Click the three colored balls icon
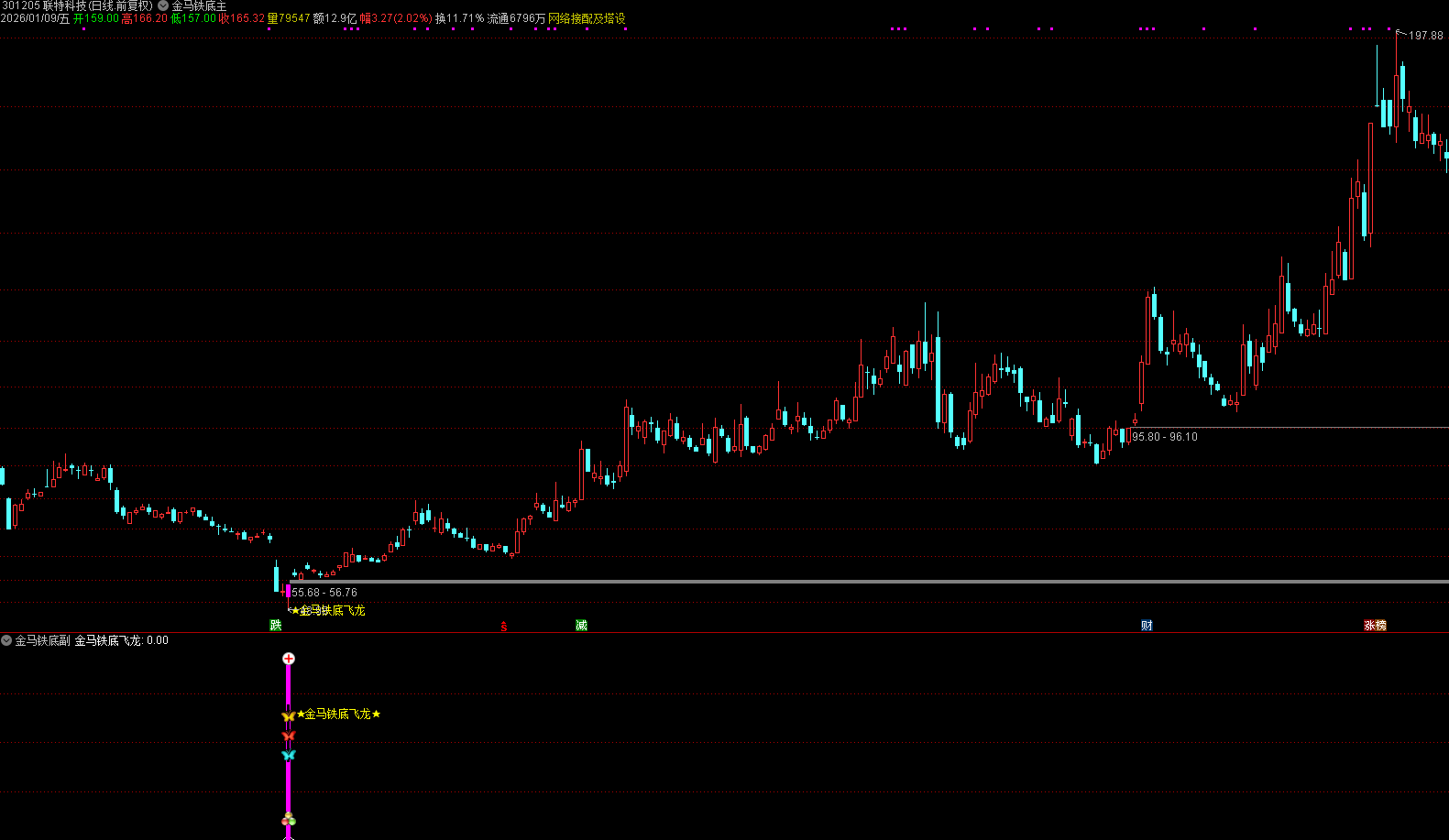This screenshot has width=1449, height=840. pyautogui.click(x=289, y=819)
